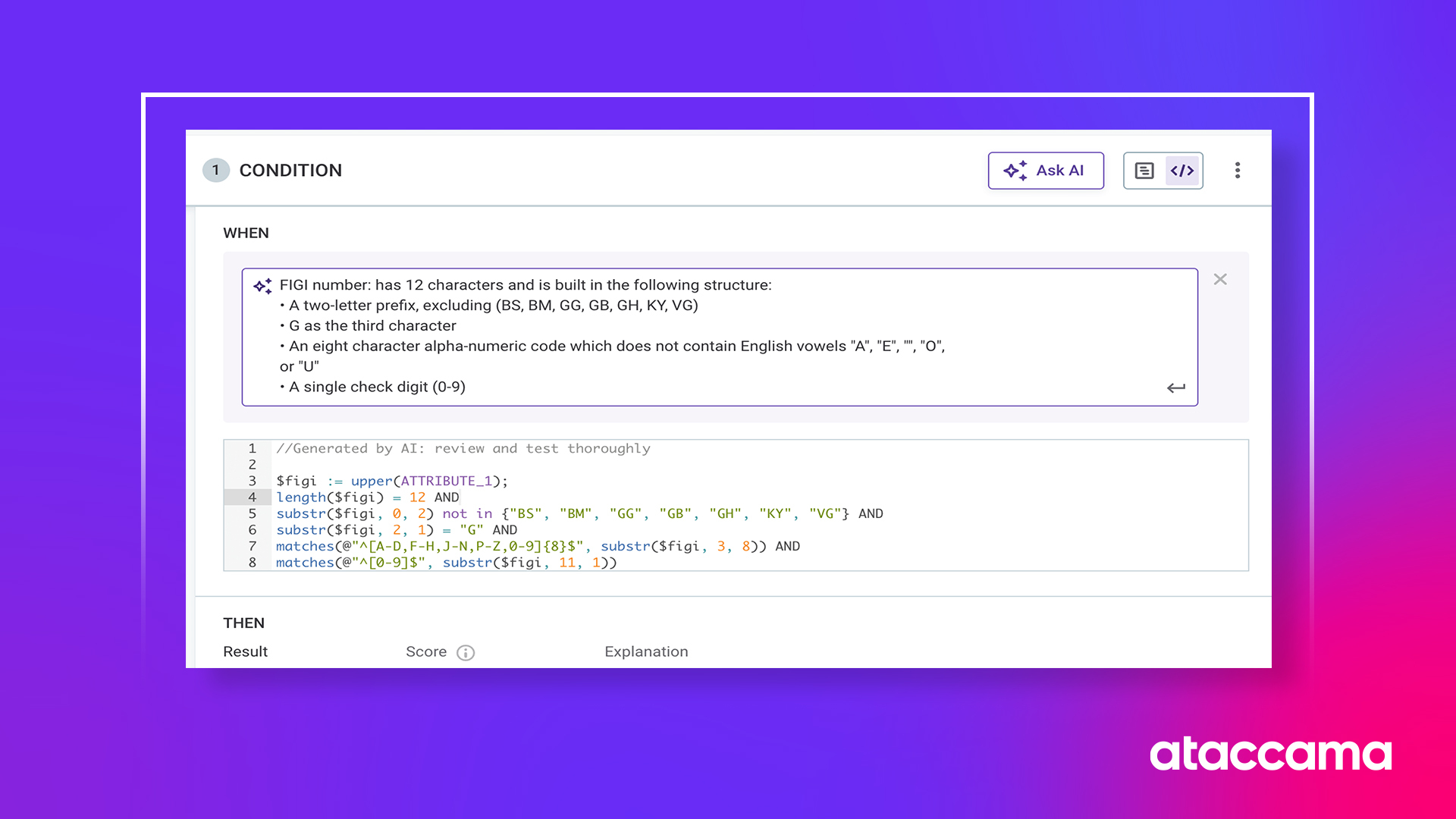Select line number 4 in editor gutter
1456x819 pixels.
point(252,497)
